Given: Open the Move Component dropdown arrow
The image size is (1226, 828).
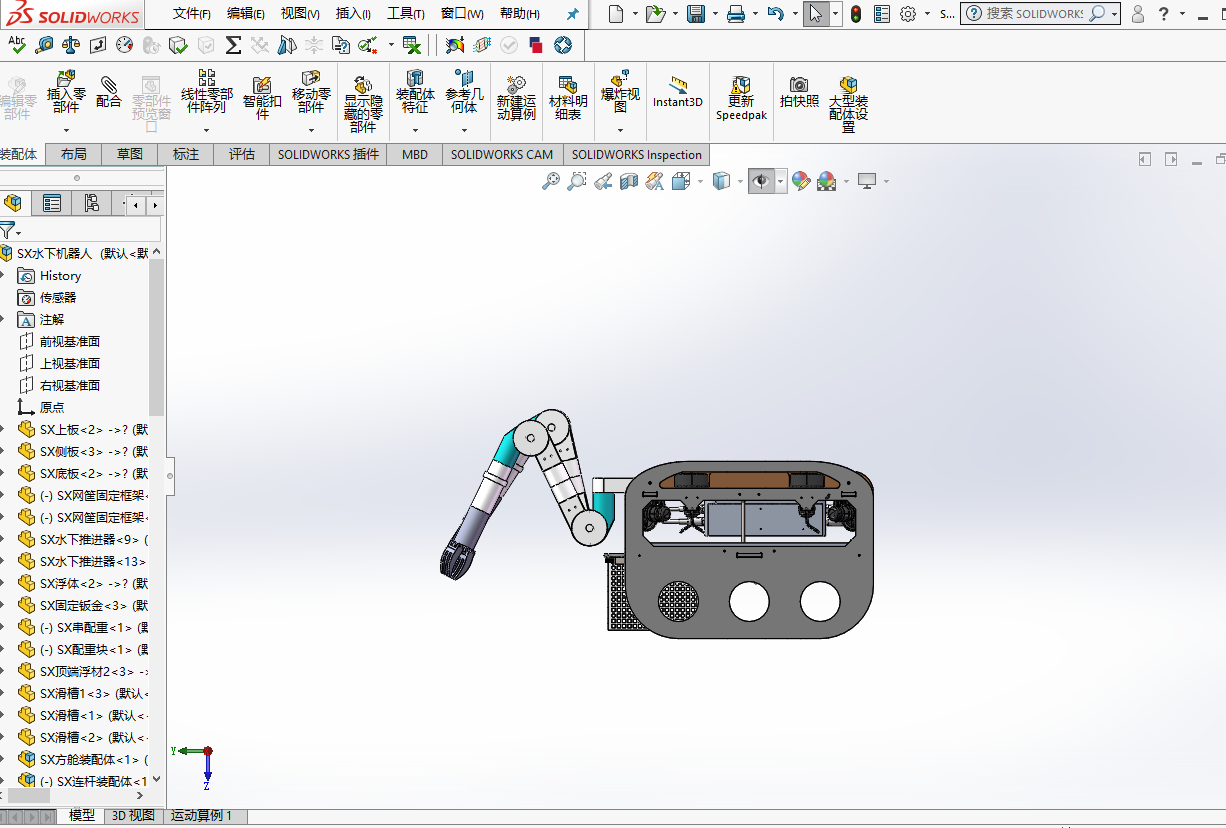Looking at the screenshot, I should click(311, 130).
